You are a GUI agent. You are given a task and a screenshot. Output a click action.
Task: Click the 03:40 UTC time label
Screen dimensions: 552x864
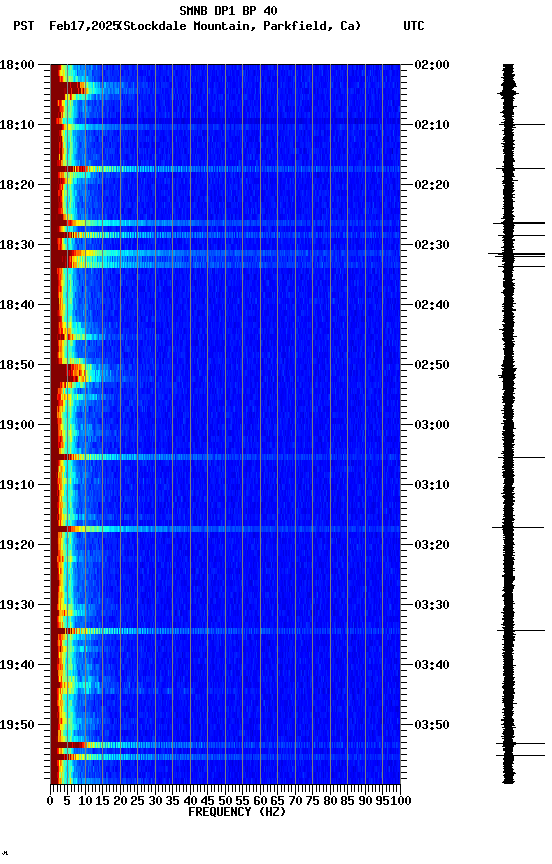(432, 665)
